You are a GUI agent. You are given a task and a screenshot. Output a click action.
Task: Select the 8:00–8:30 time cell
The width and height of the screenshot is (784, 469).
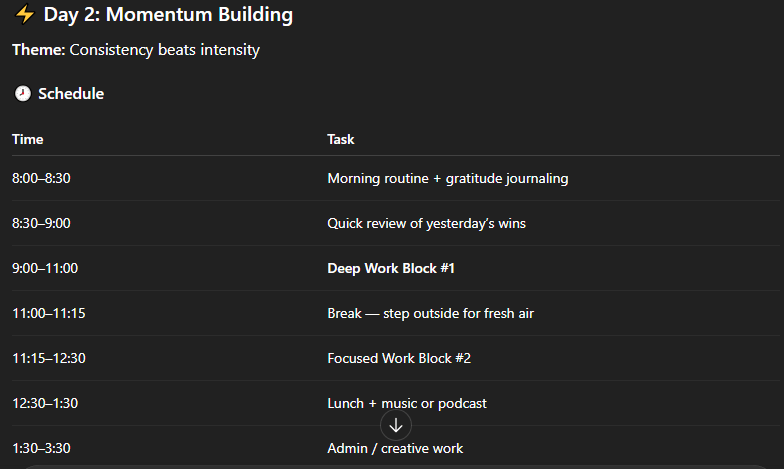click(x=42, y=178)
